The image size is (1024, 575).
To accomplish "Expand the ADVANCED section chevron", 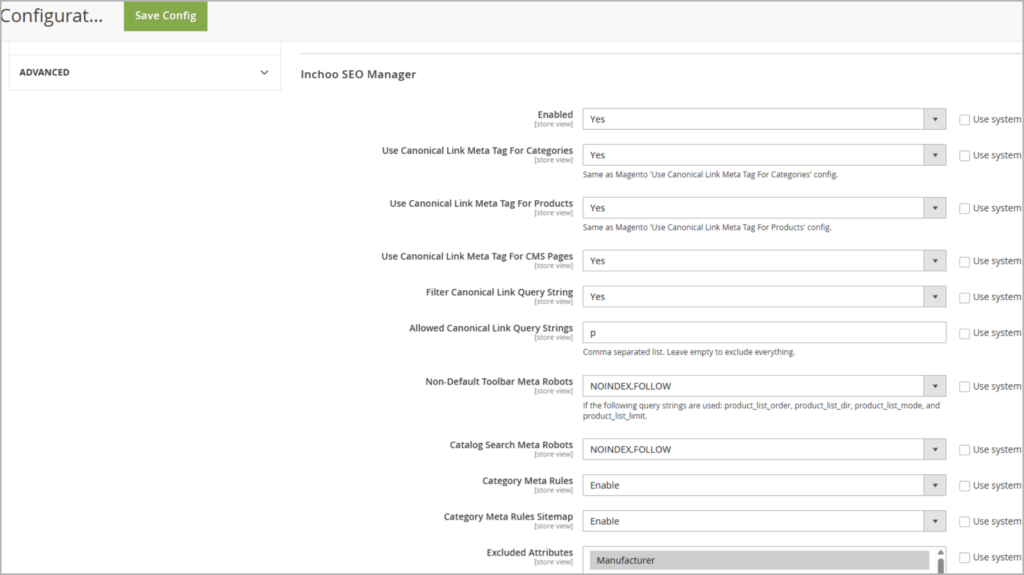I will [x=264, y=73].
